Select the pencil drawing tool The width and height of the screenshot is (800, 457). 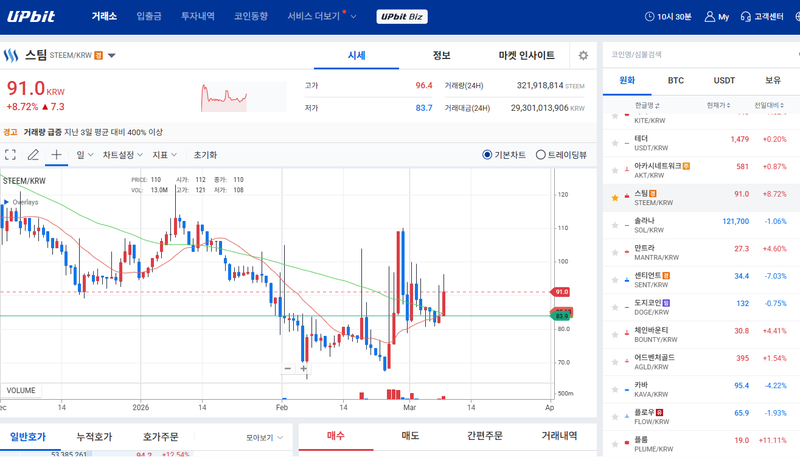[x=33, y=155]
